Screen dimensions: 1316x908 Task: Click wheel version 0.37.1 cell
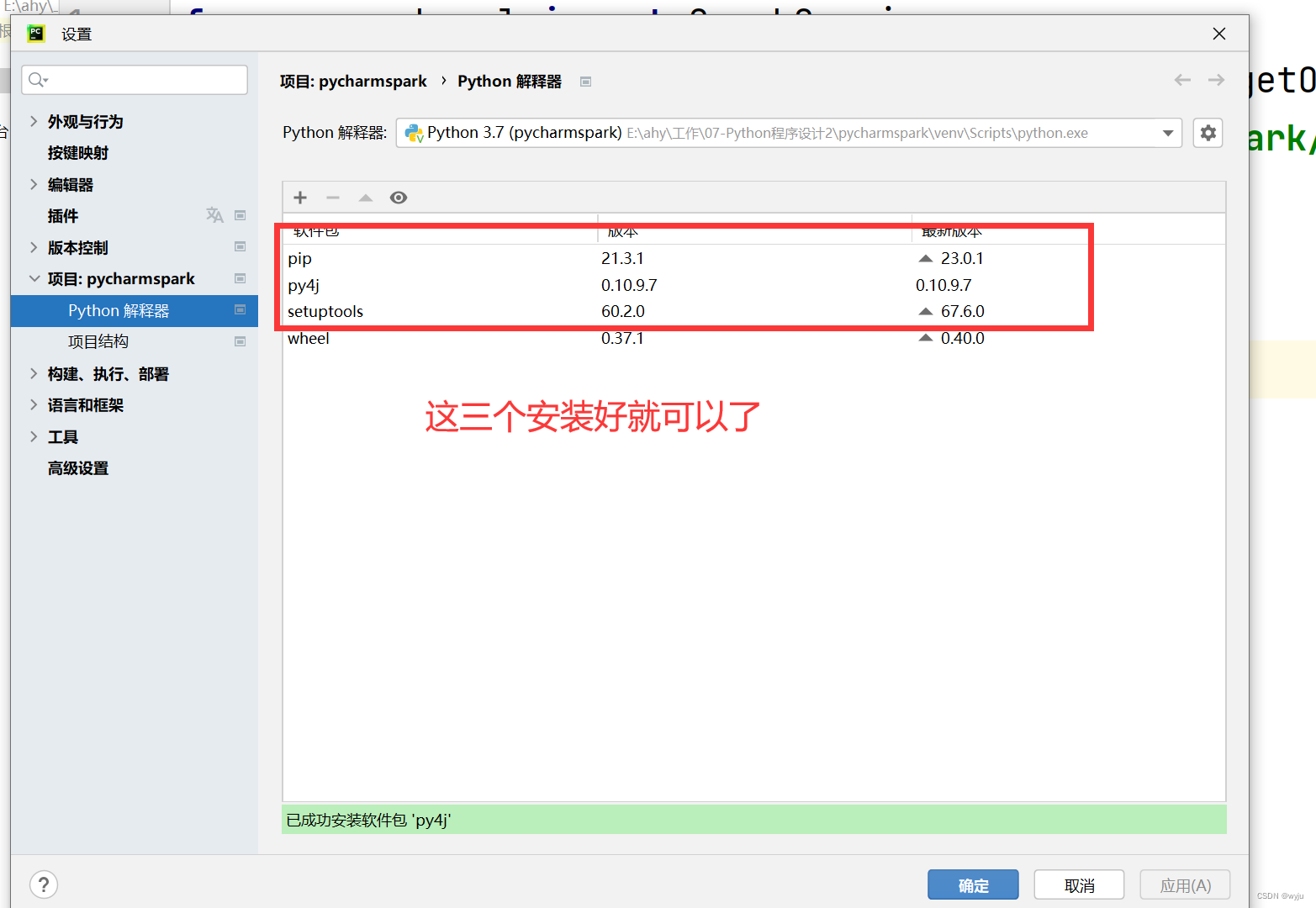click(x=622, y=338)
